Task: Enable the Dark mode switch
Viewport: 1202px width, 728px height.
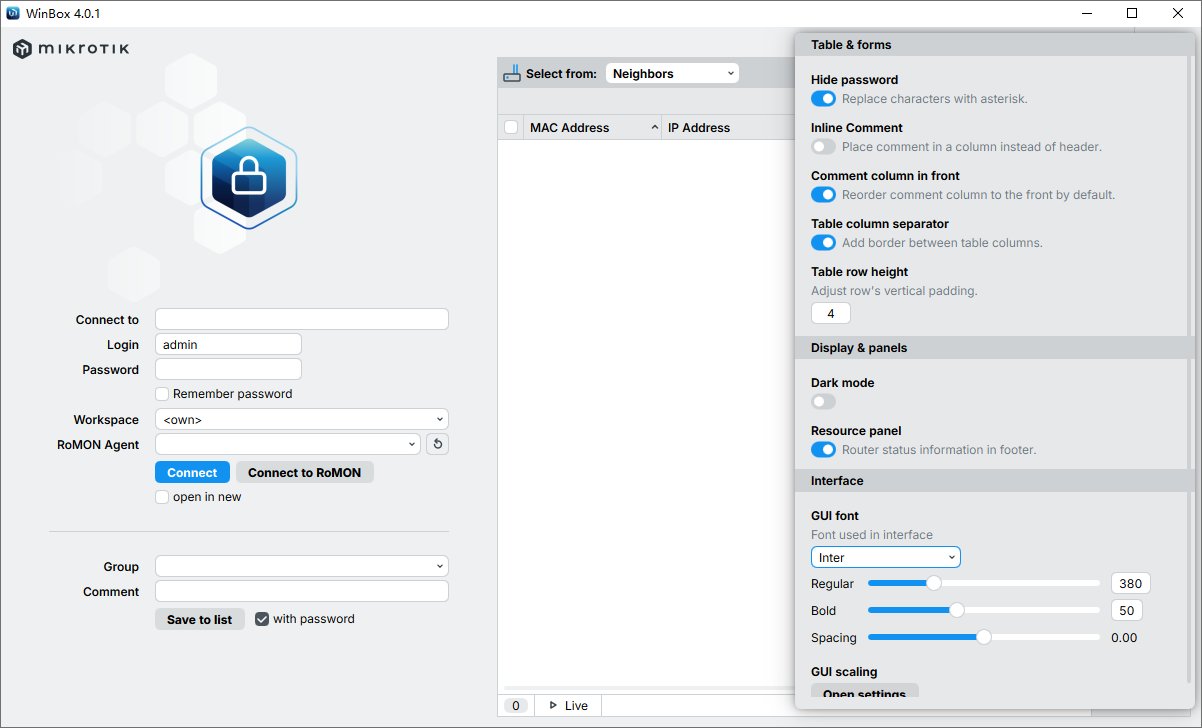Action: pyautogui.click(x=823, y=402)
